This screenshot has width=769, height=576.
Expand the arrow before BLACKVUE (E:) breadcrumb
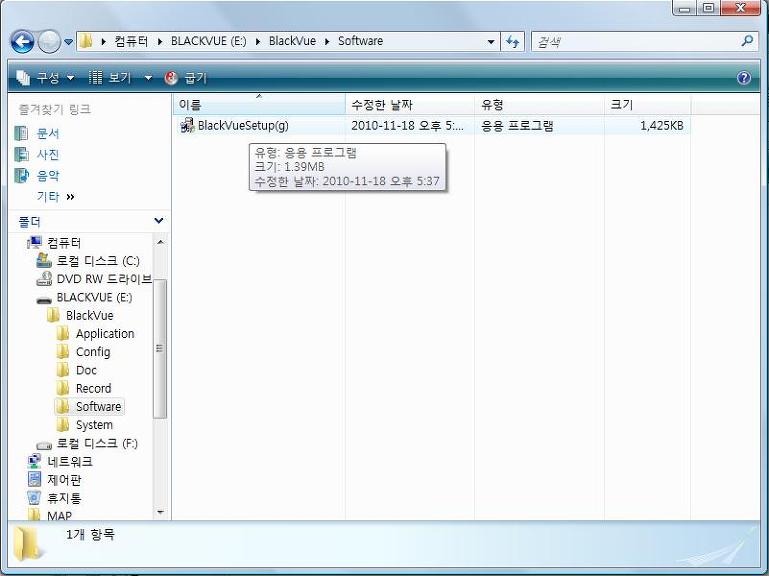160,42
